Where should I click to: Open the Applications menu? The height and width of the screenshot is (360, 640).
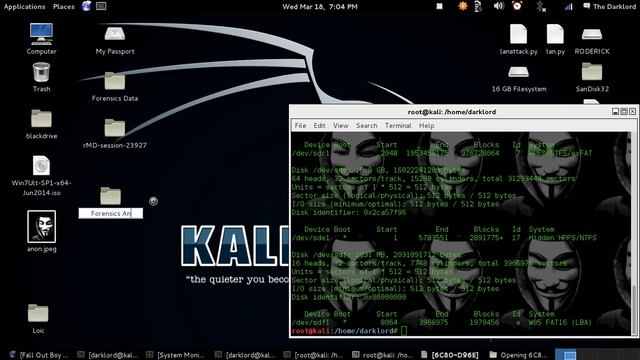(x=24, y=7)
